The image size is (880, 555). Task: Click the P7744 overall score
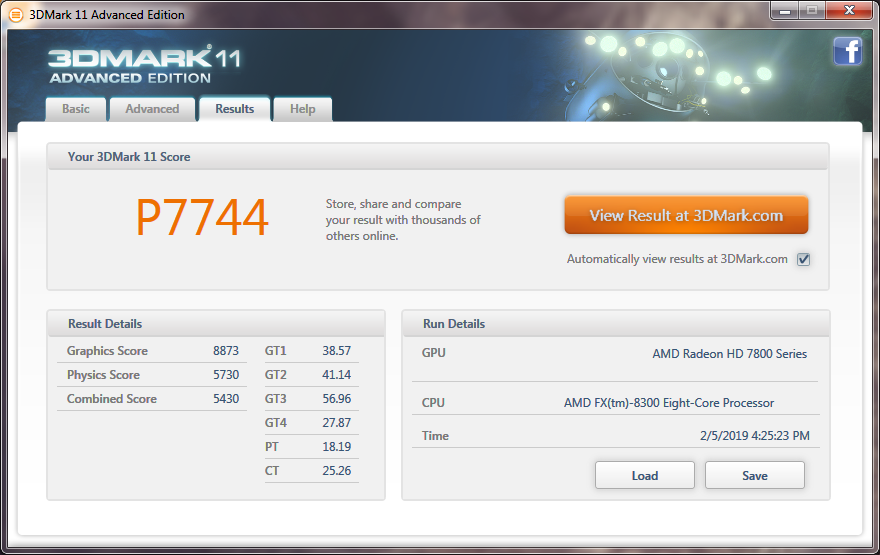pos(202,218)
